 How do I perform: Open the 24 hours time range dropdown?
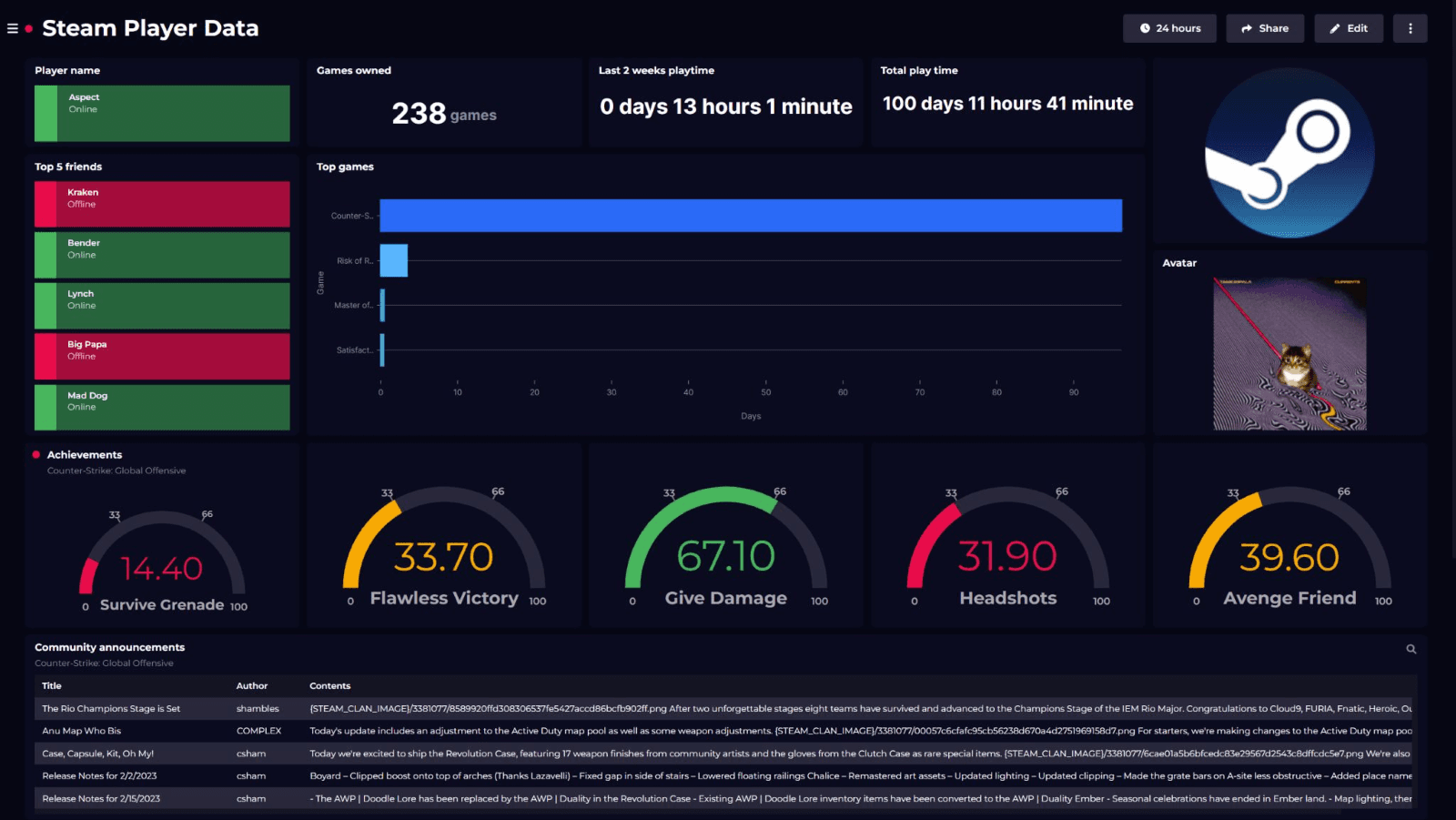(1169, 28)
